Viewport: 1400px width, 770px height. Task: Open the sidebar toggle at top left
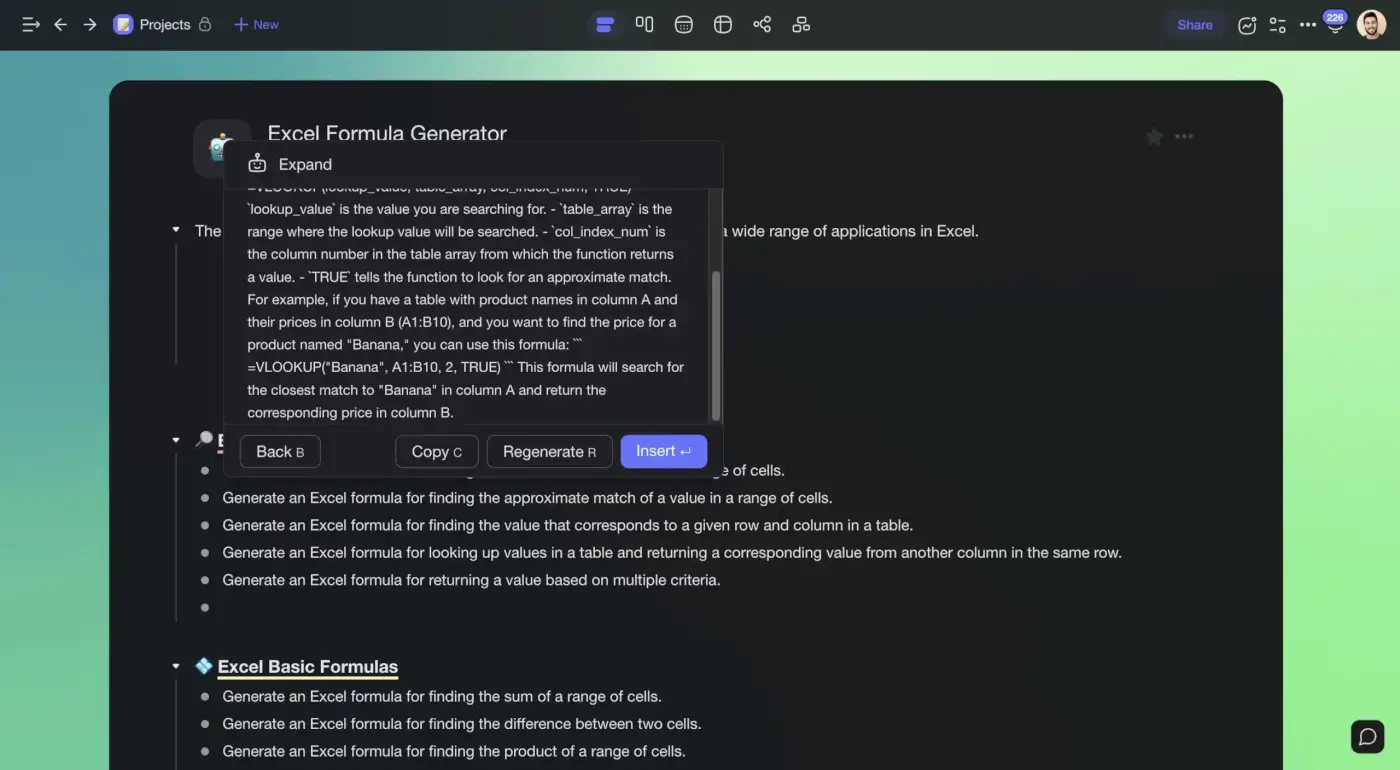click(x=30, y=24)
